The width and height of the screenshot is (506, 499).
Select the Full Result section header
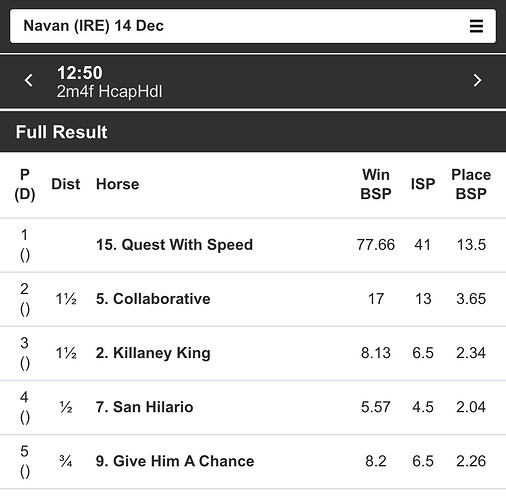tap(62, 132)
